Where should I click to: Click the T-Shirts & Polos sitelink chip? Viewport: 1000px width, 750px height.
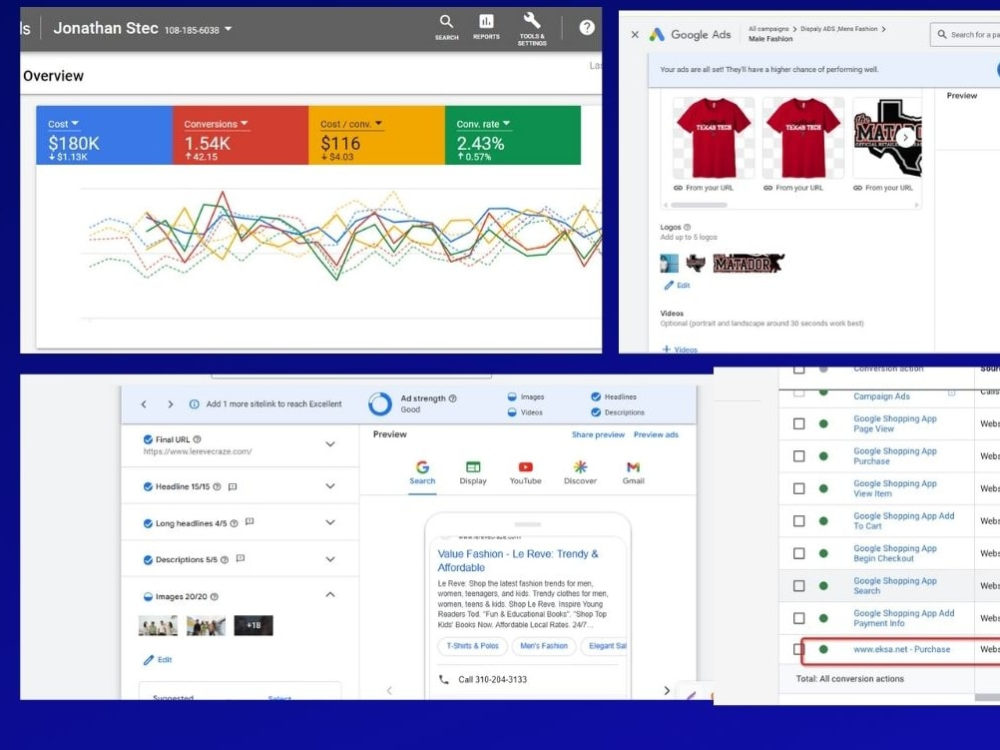tap(473, 646)
